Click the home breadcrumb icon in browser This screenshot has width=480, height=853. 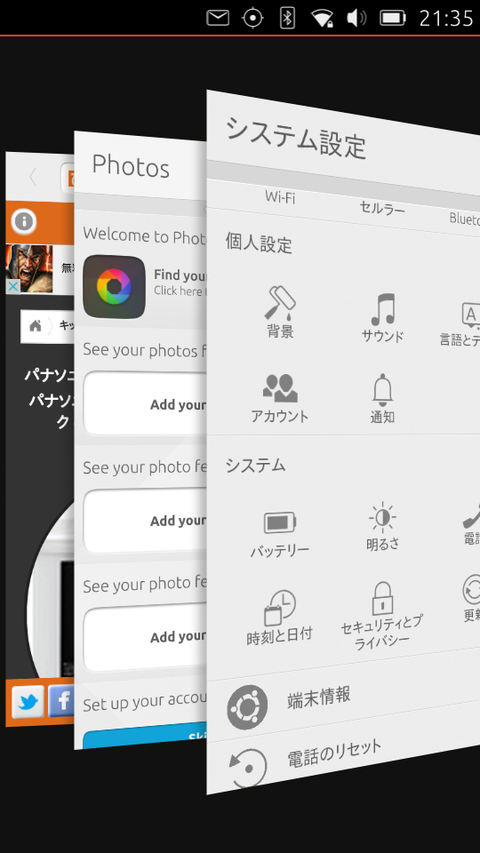pos(35,326)
